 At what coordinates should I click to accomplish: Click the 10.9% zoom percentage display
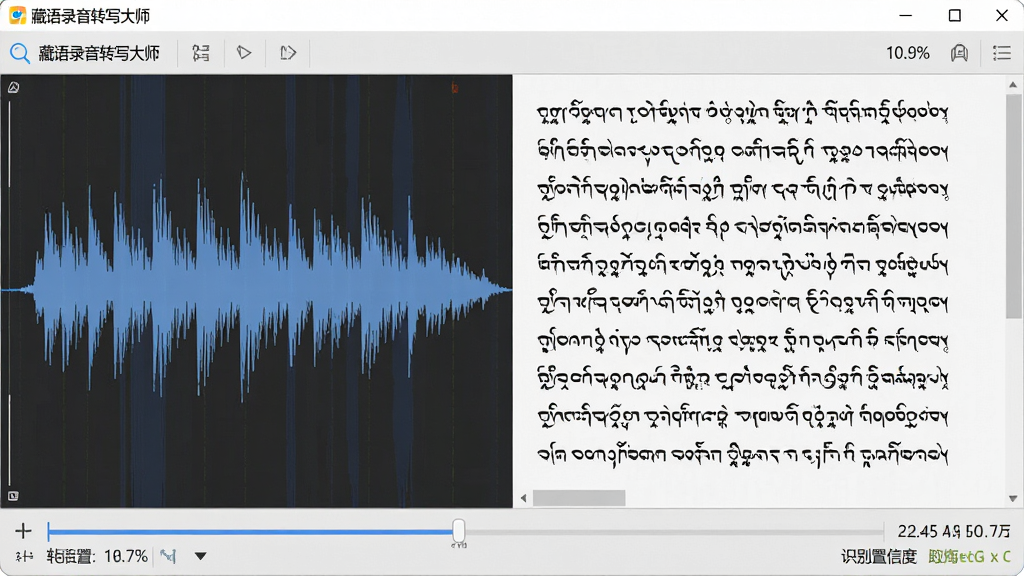pyautogui.click(x=907, y=53)
